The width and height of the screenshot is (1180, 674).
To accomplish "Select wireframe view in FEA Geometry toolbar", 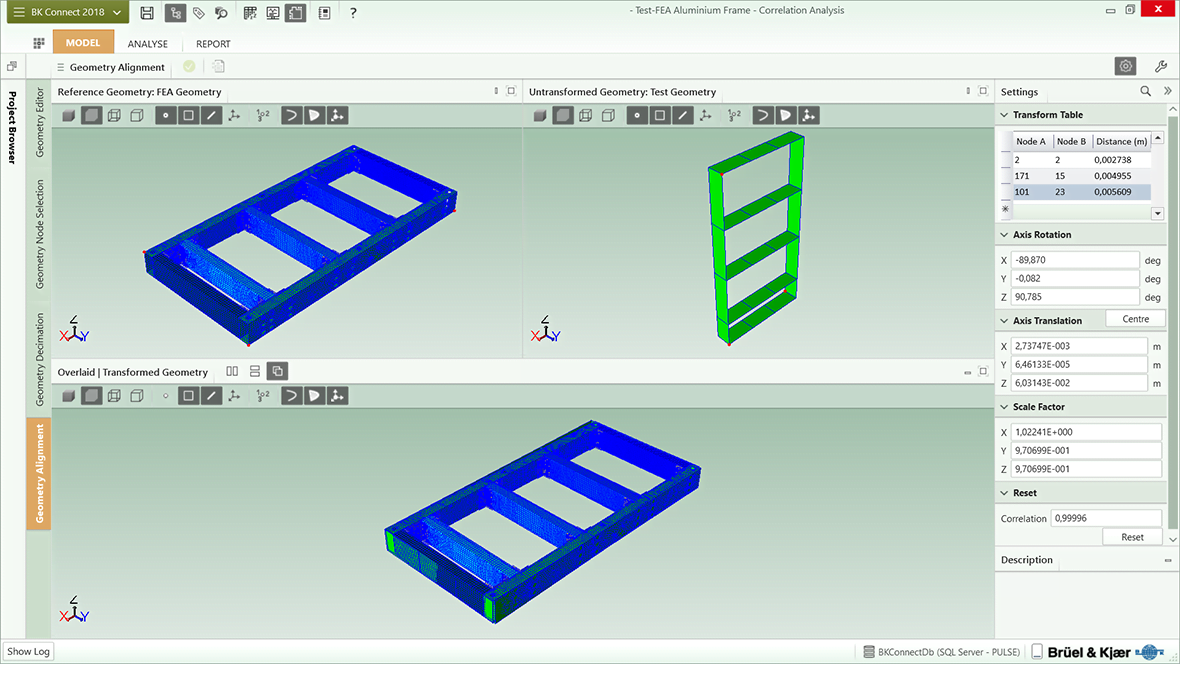I will [x=114, y=115].
